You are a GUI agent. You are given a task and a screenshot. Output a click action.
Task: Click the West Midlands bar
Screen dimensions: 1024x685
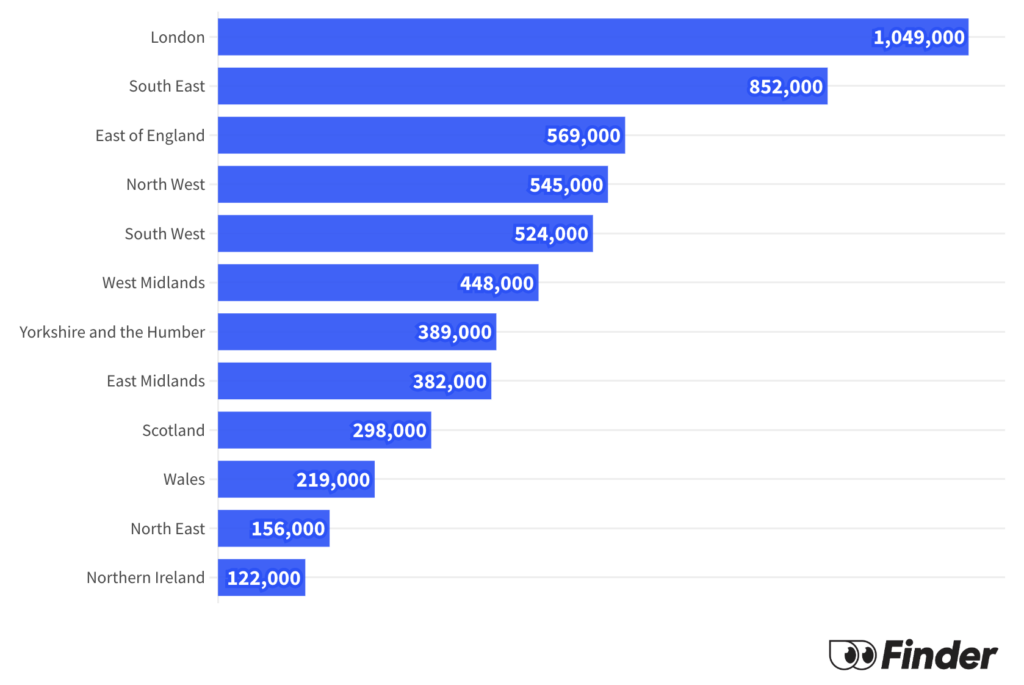tap(378, 283)
